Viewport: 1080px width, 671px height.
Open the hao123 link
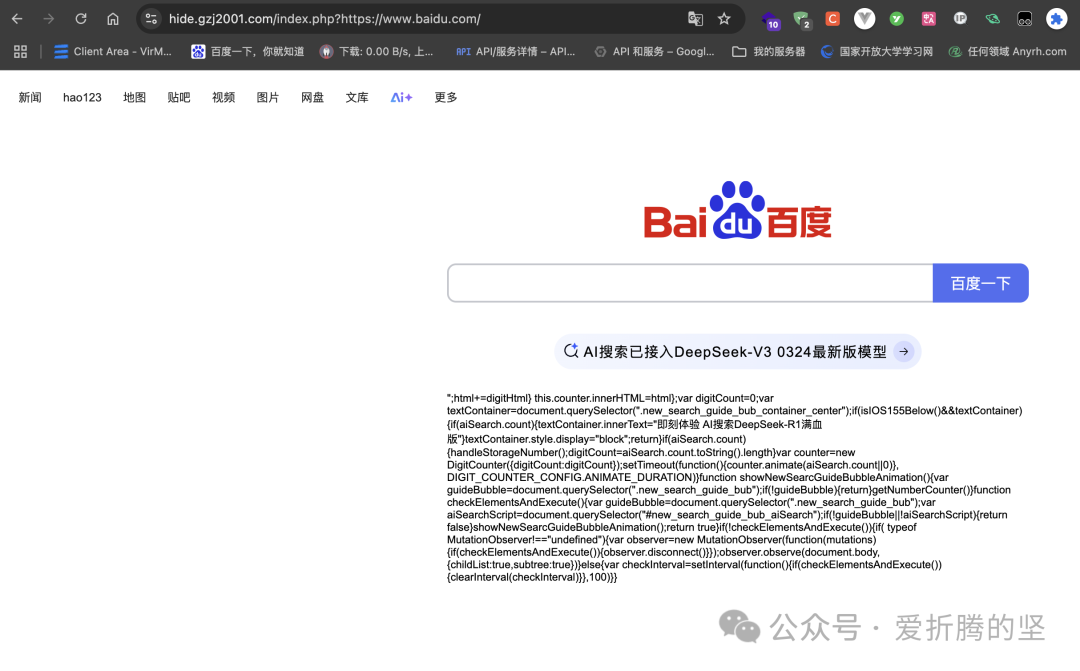tap(82, 98)
